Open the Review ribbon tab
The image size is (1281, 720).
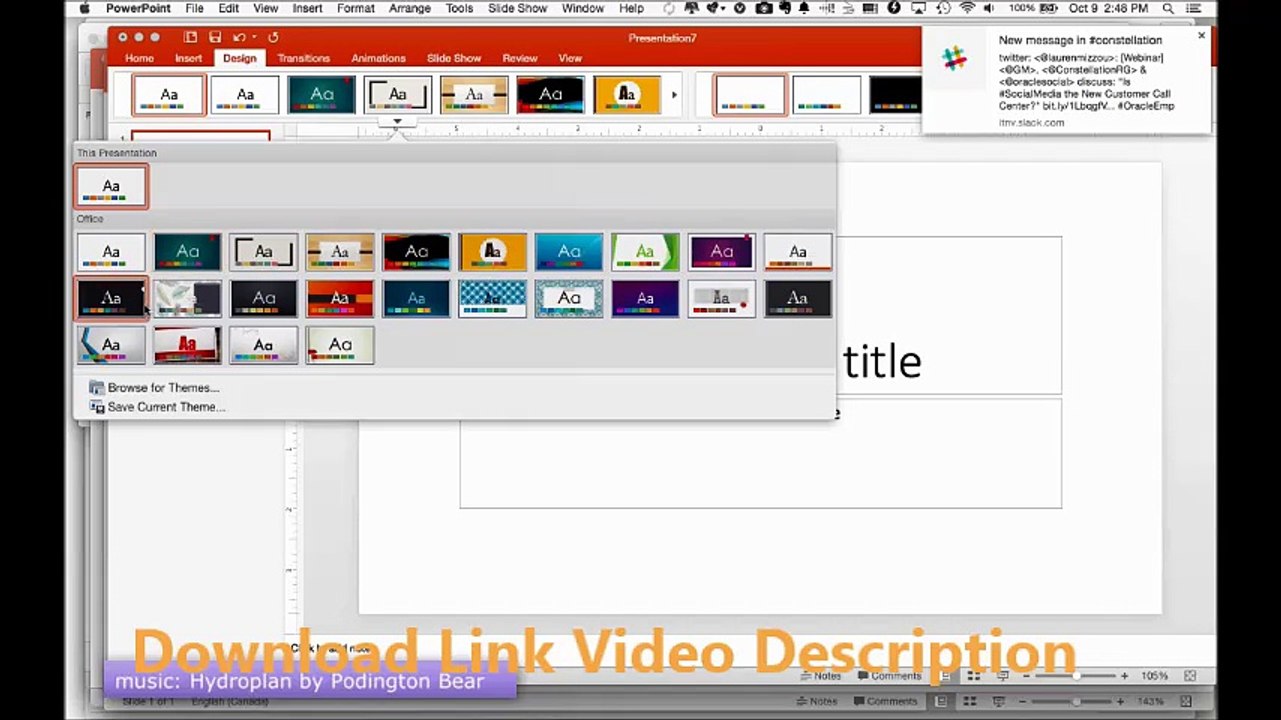tap(520, 58)
